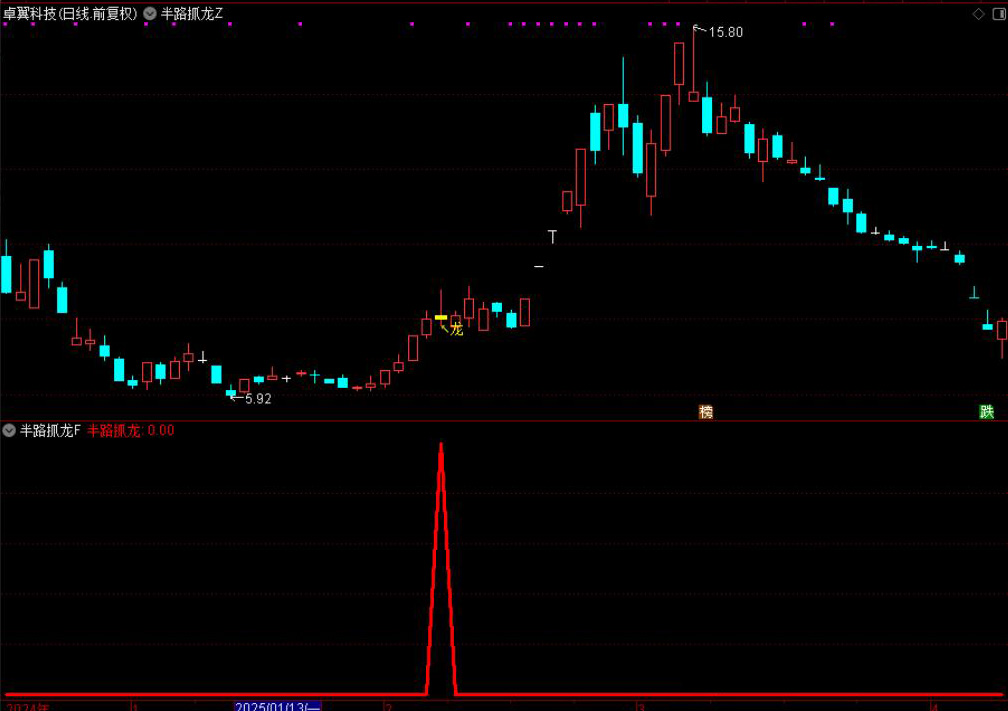Click the 2024年 label on time axis
This screenshot has height=711, width=1008.
27,706
